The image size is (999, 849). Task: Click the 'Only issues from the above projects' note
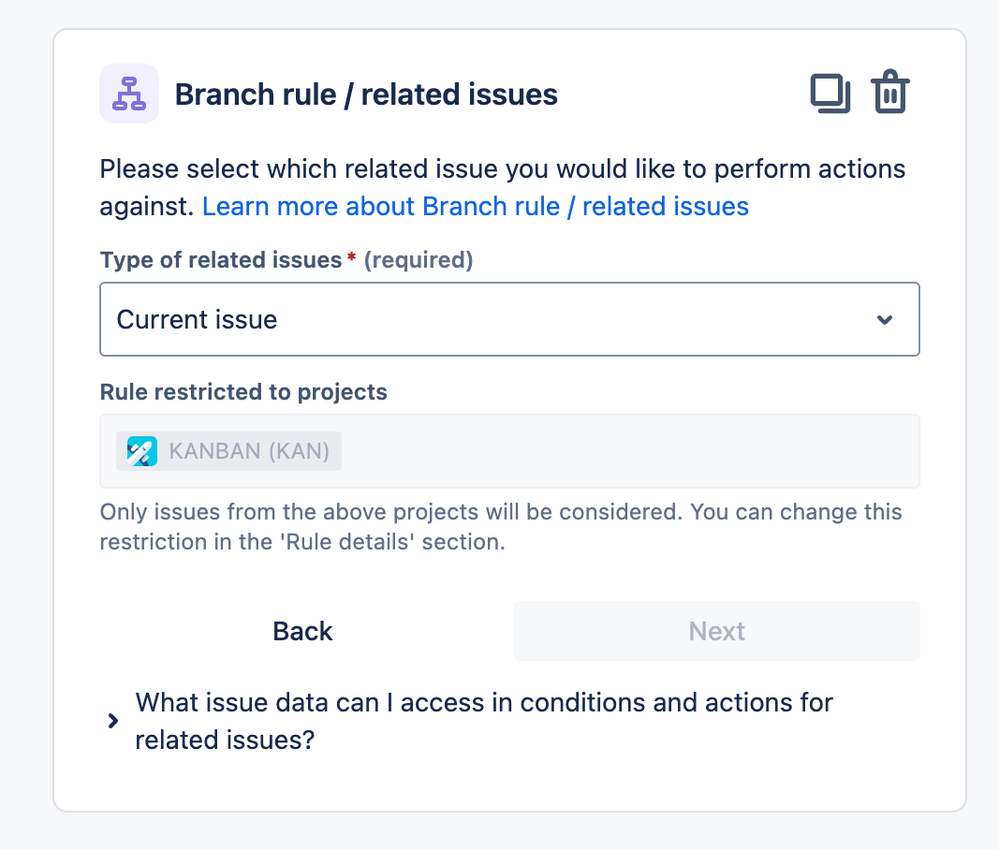pyautogui.click(x=501, y=527)
